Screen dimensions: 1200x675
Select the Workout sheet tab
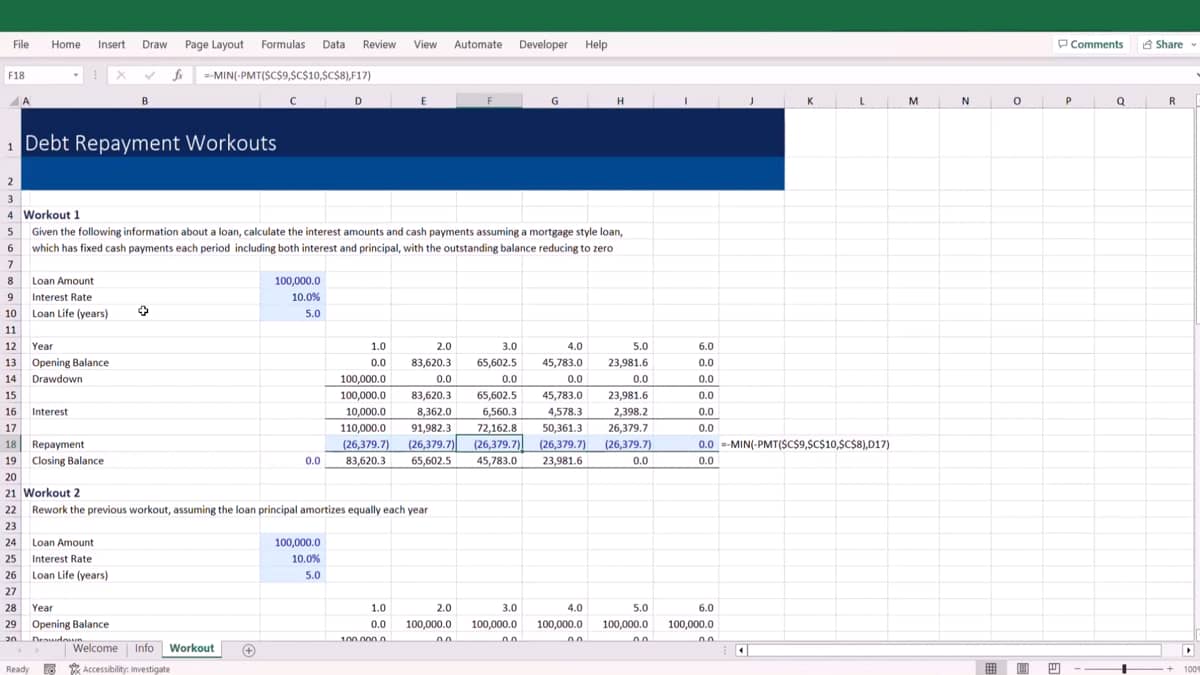[x=192, y=648]
